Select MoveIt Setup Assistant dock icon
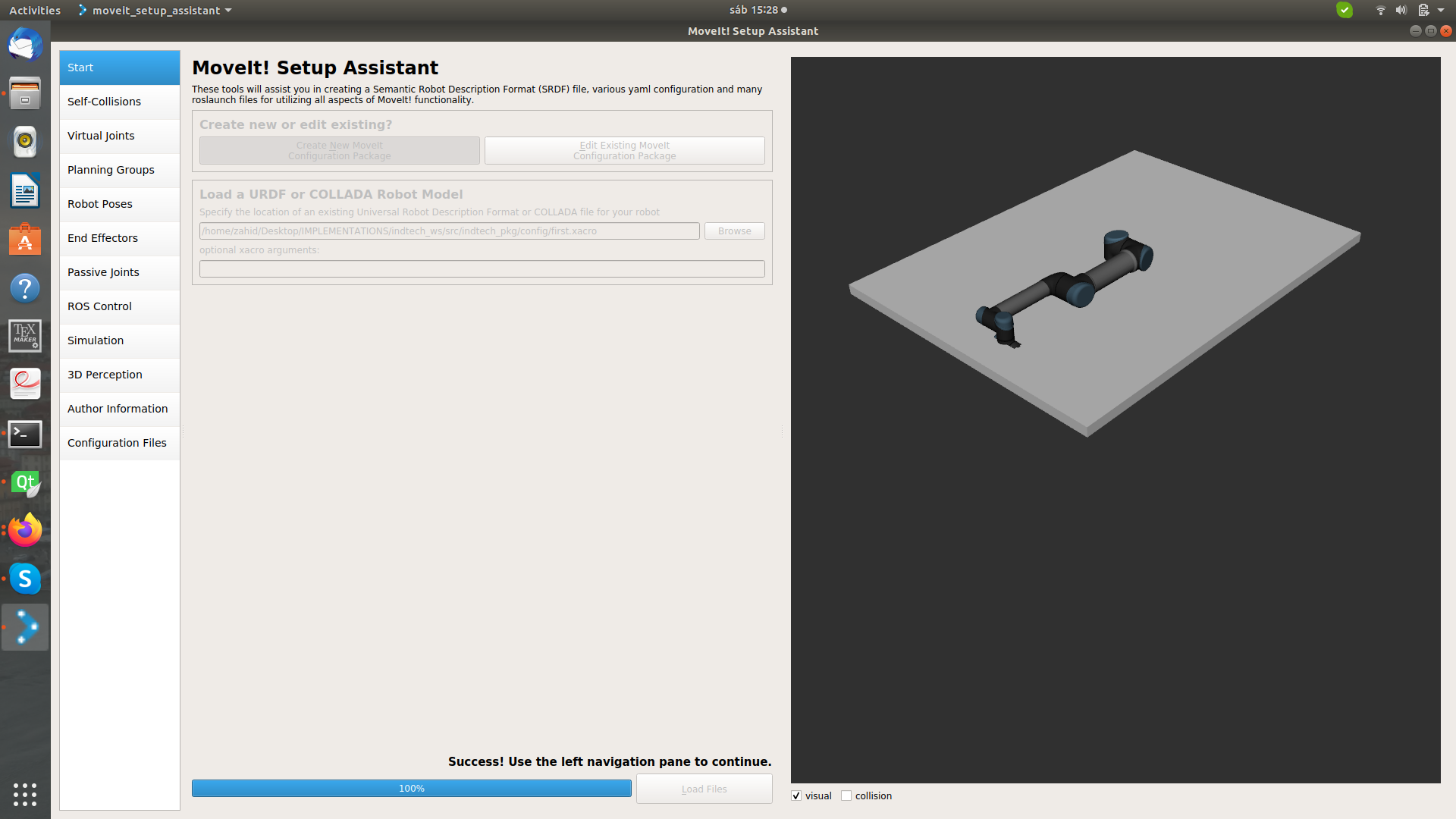 25,627
